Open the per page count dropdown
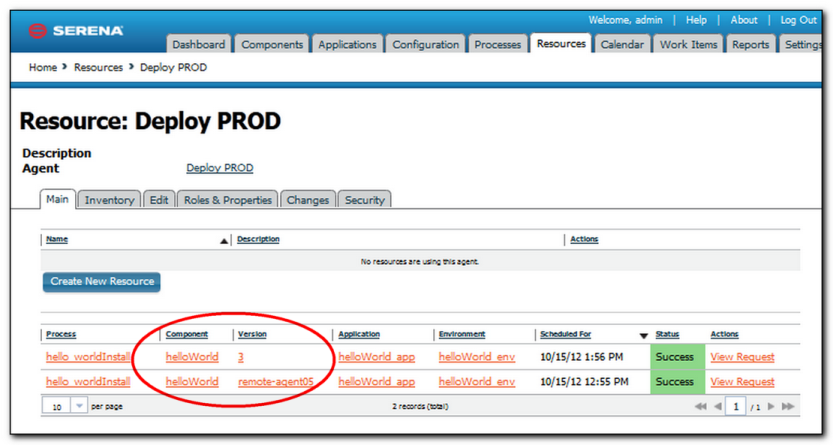 (x=79, y=406)
